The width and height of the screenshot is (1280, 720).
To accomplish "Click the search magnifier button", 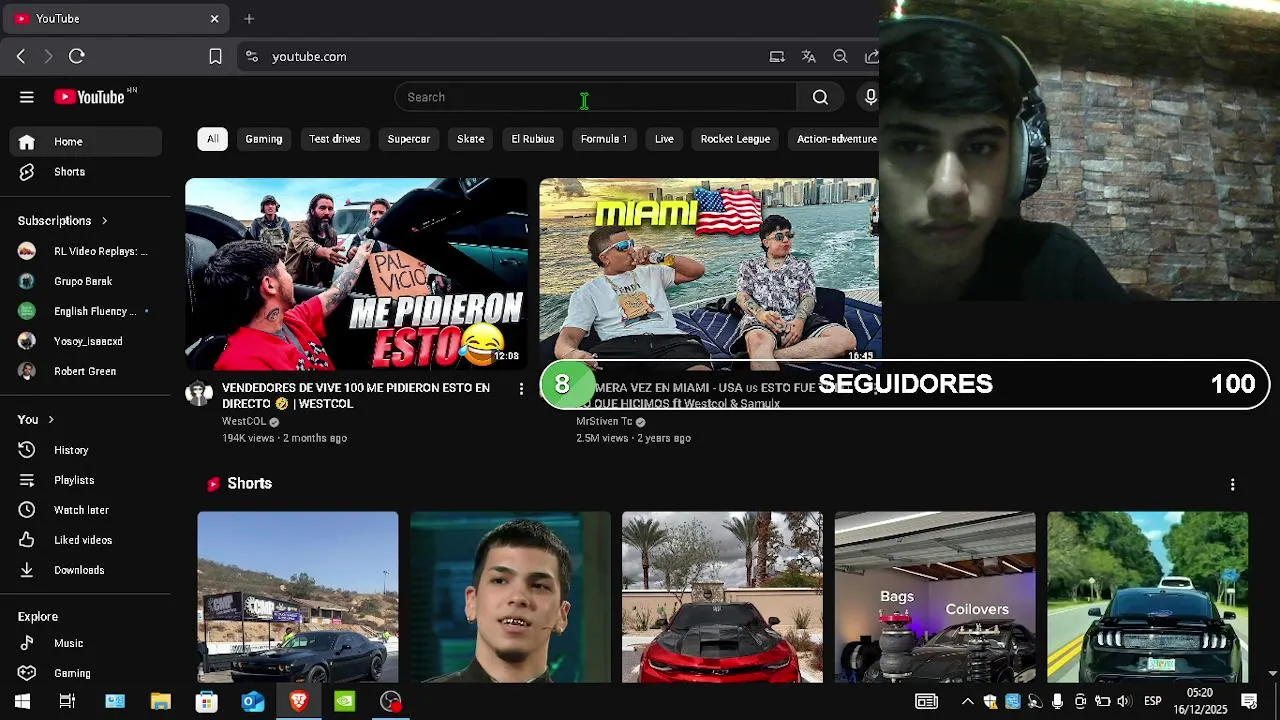I will pyautogui.click(x=820, y=97).
